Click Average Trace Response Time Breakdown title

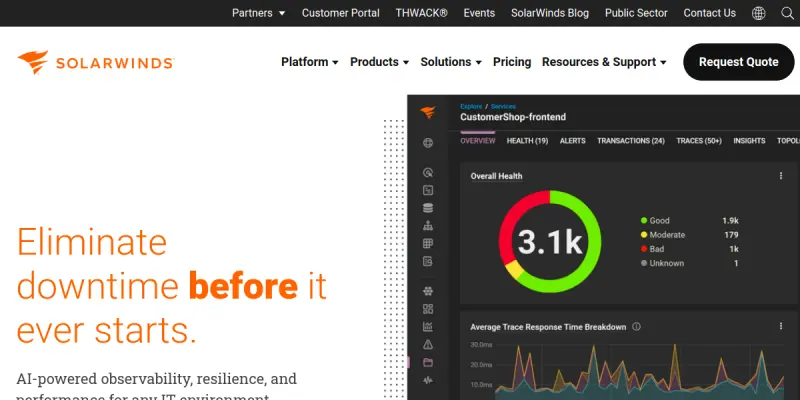point(548,327)
